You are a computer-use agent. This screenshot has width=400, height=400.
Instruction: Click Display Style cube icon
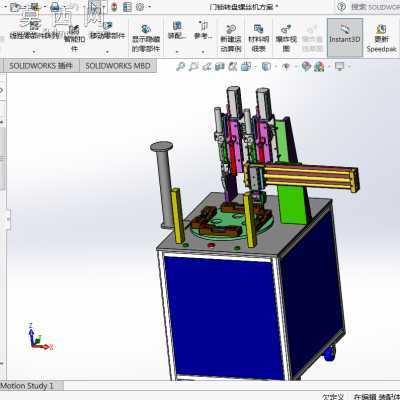pyautogui.click(x=266, y=67)
